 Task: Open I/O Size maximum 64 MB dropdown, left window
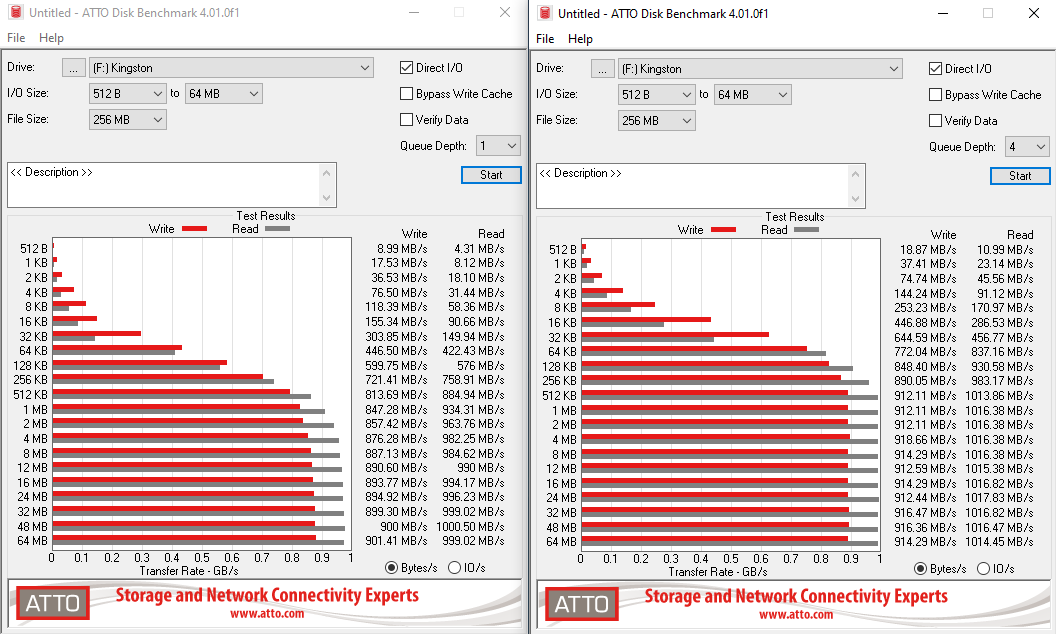[224, 94]
